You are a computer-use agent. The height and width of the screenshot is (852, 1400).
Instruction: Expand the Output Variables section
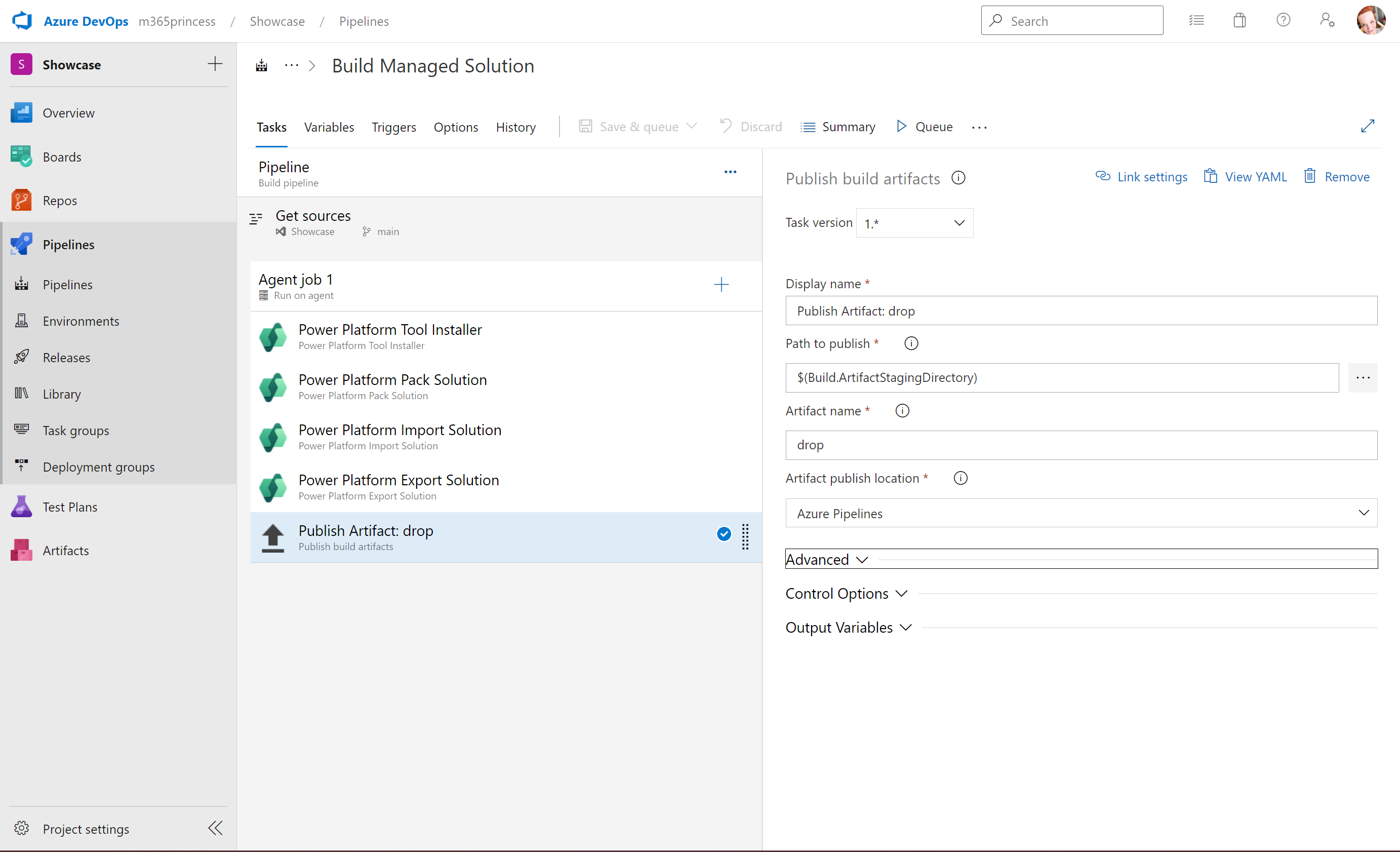coord(849,628)
